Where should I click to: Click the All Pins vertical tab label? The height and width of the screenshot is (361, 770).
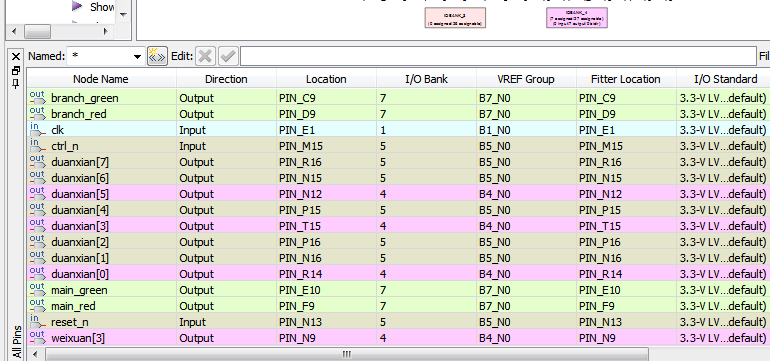tap(17, 342)
